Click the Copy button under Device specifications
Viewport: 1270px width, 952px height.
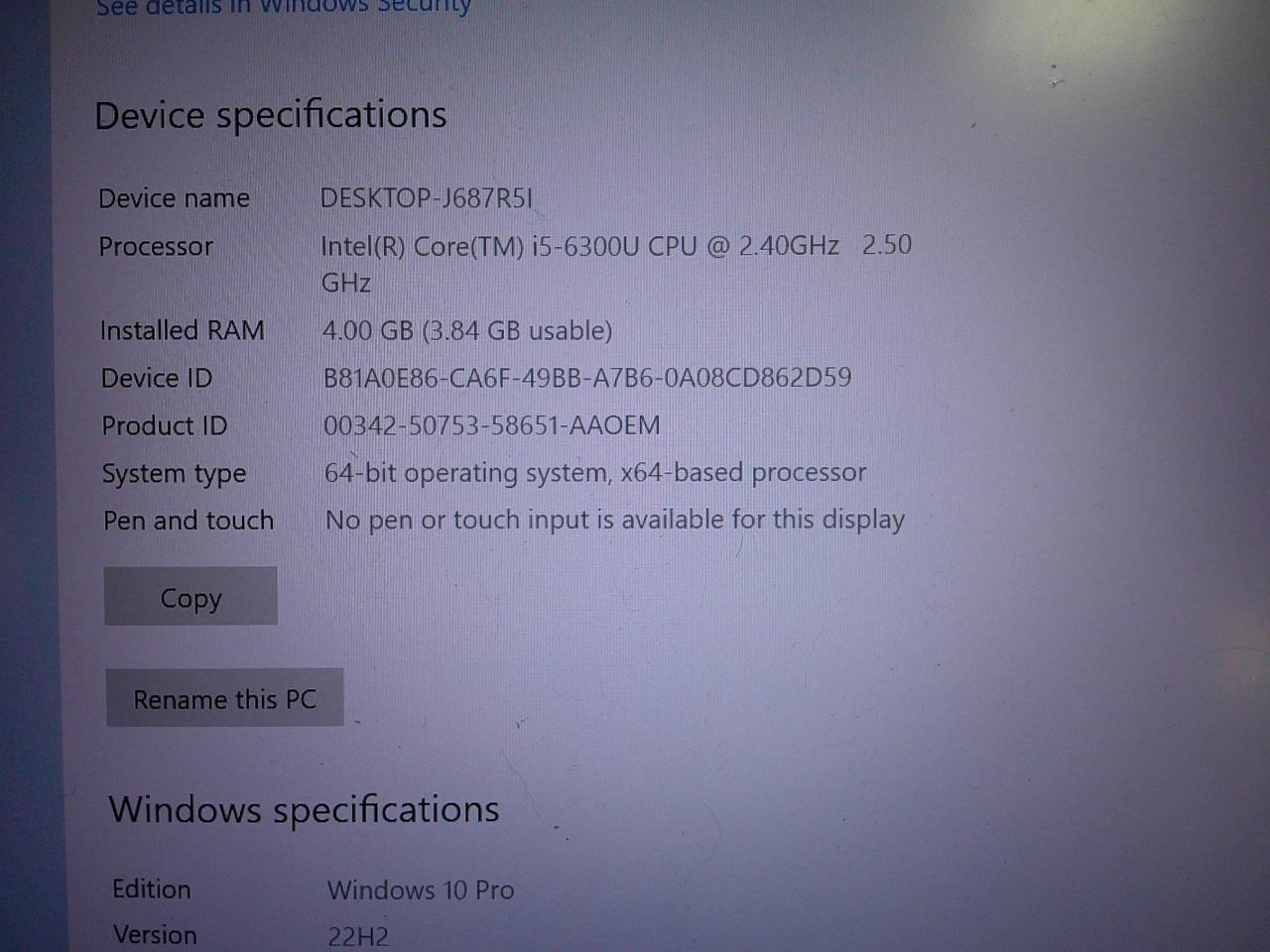190,596
